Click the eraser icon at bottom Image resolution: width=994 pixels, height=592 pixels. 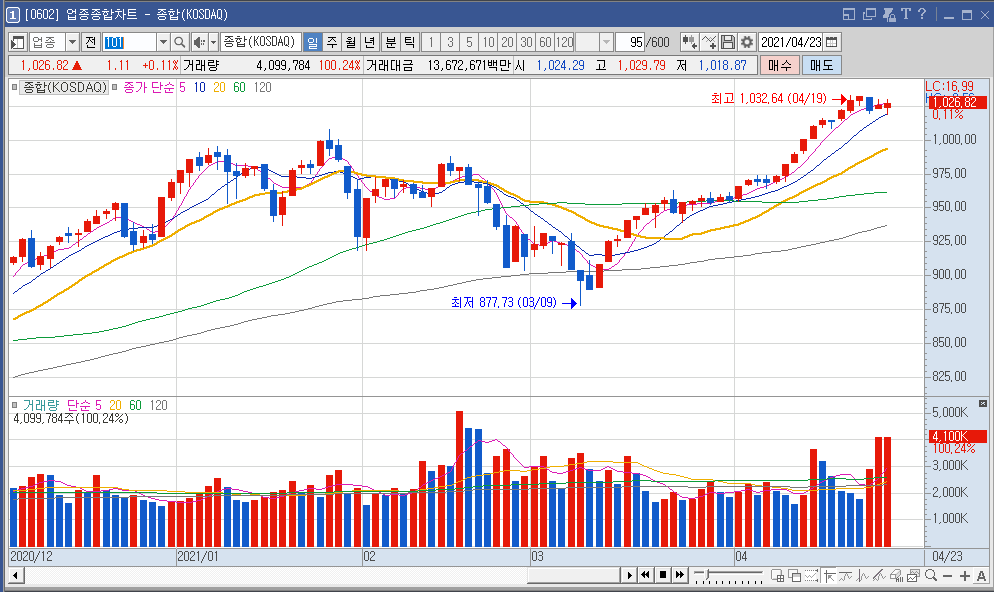896,576
